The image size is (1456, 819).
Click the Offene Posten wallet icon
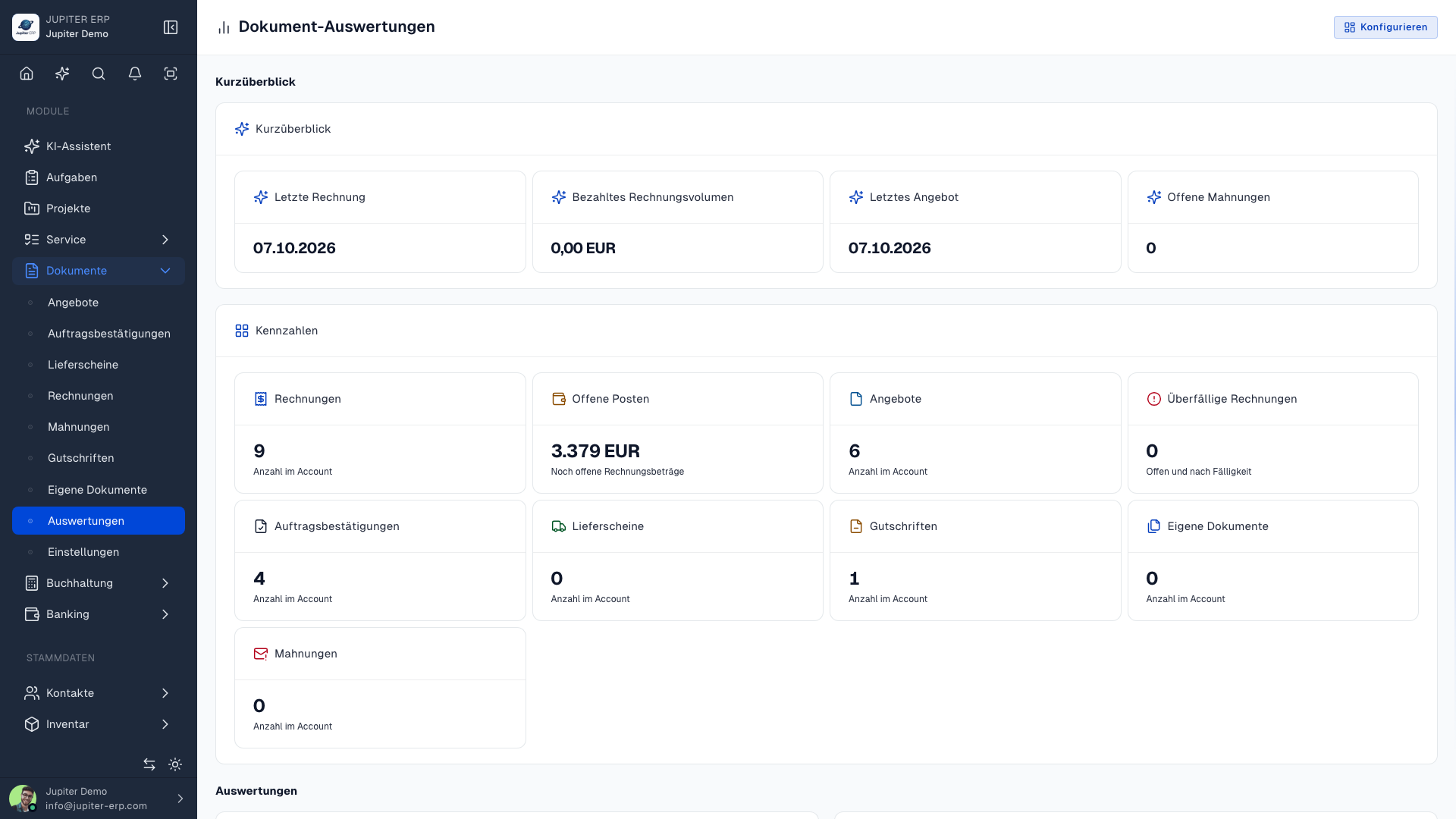[x=559, y=399]
